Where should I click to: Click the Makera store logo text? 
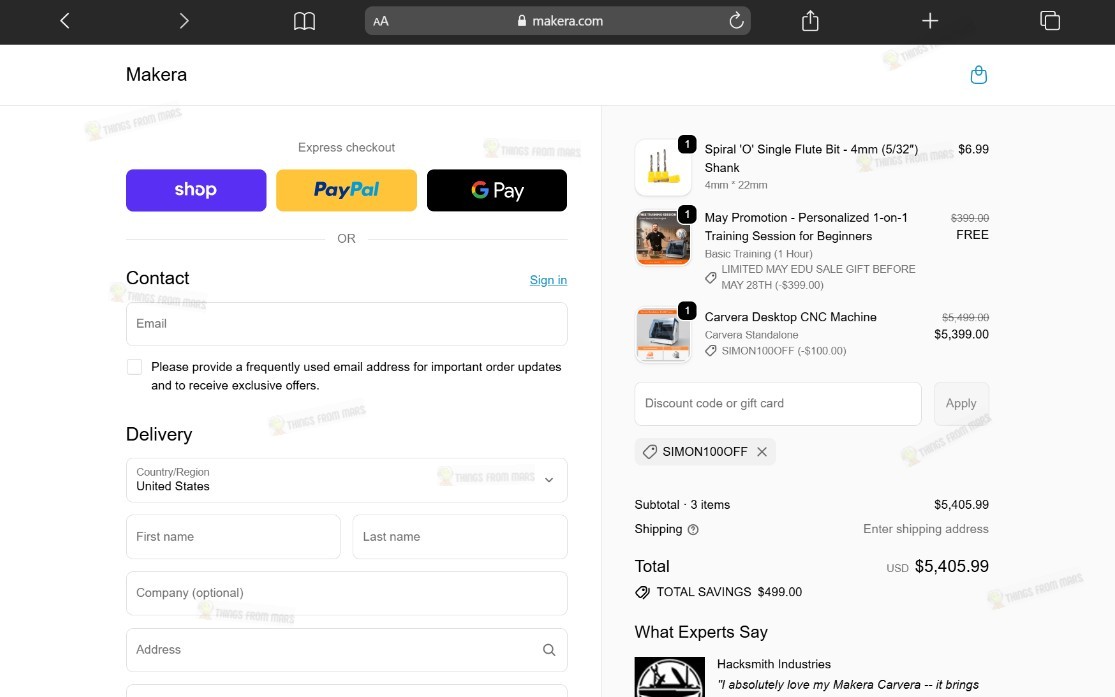(156, 74)
